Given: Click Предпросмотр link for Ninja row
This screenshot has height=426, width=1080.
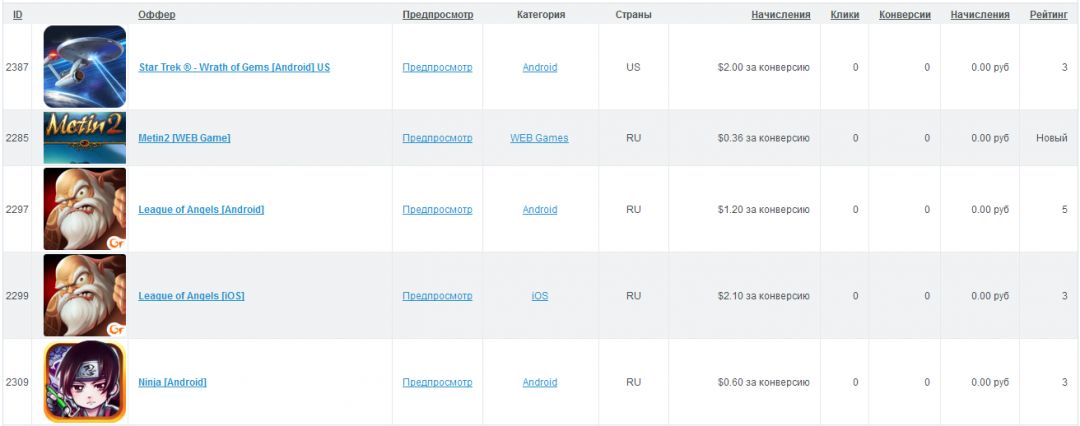Looking at the screenshot, I should coord(437,382).
